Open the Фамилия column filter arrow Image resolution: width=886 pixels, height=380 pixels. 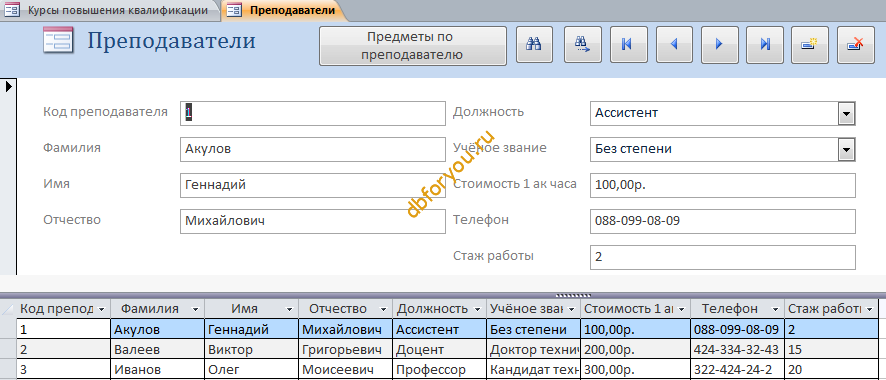pos(196,309)
